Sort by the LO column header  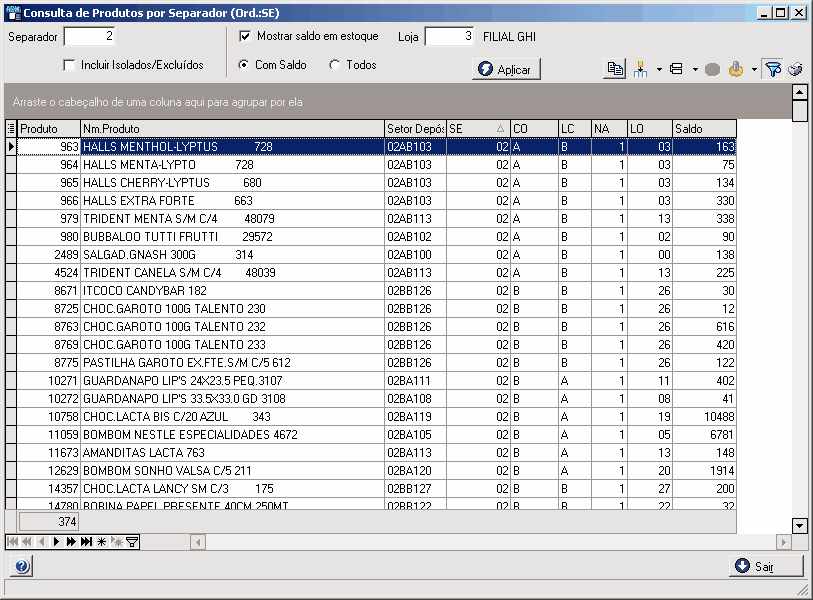(x=650, y=129)
